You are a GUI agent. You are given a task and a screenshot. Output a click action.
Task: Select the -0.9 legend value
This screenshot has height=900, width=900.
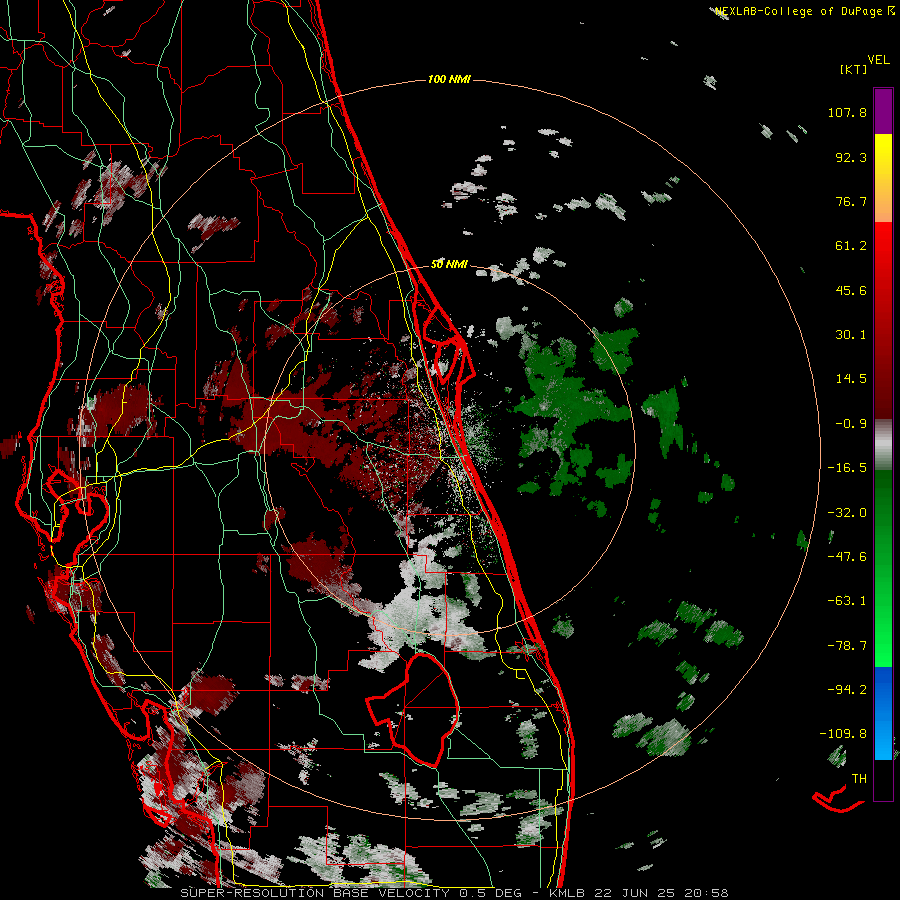pos(851,424)
